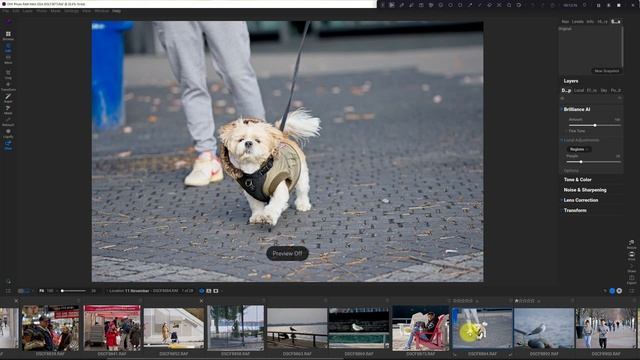This screenshot has width=640, height=360.
Task: Open the Portrait tab
Action: [616, 90]
